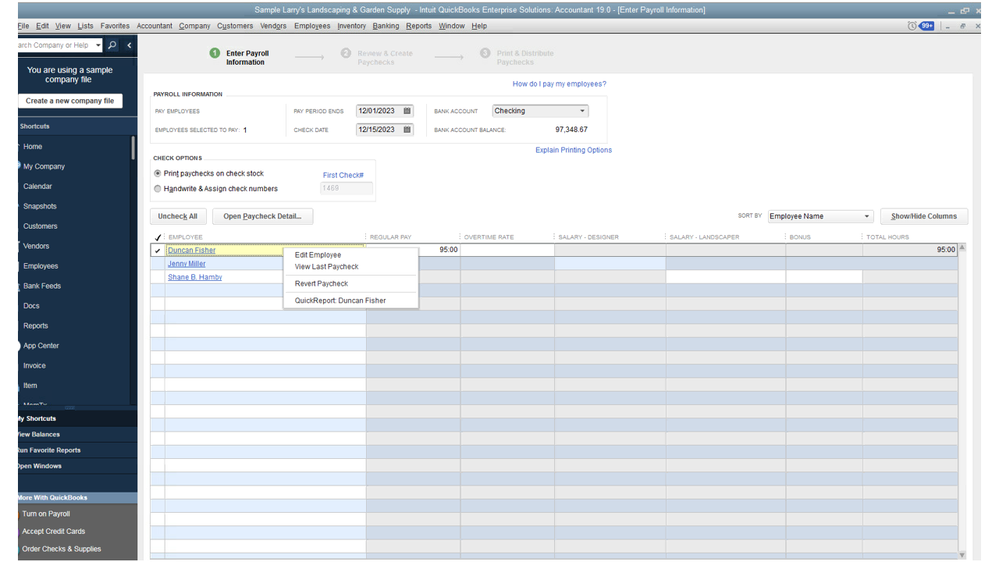Click the Duncan Fisher employee link
999x562 pixels.
[192, 250]
